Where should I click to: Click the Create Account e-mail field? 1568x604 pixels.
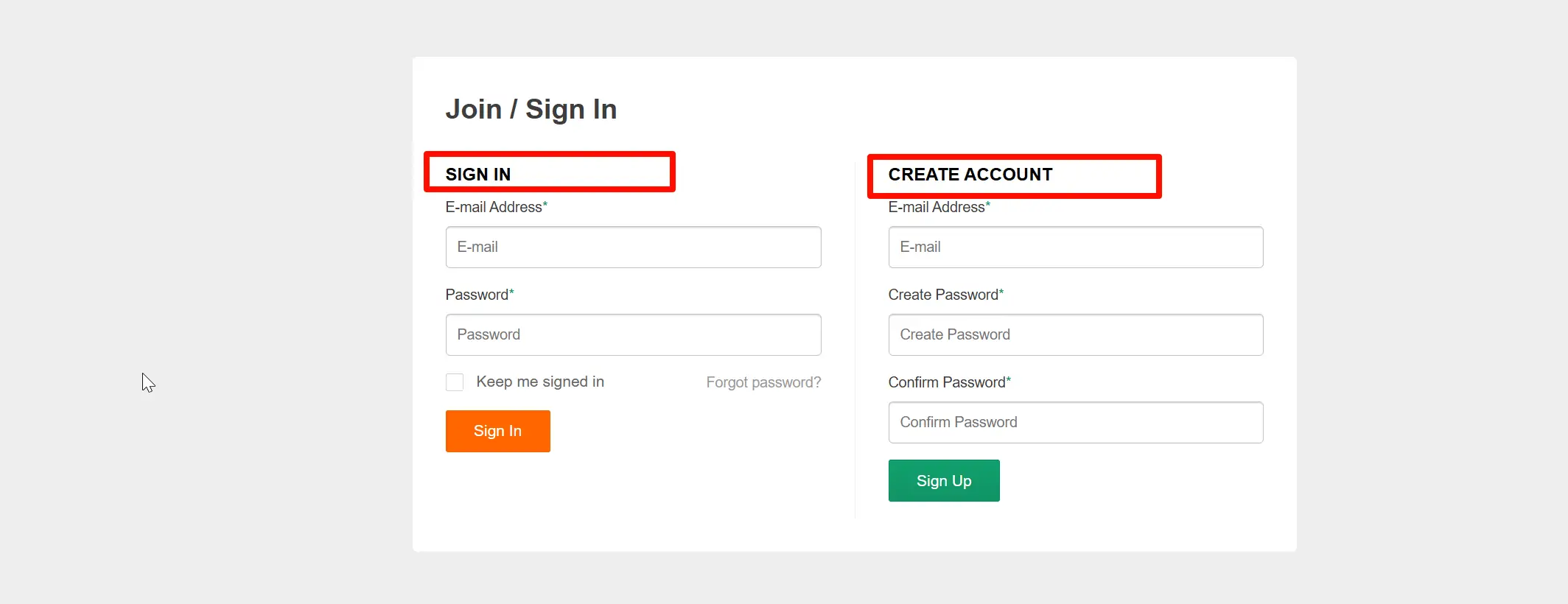click(x=1075, y=247)
